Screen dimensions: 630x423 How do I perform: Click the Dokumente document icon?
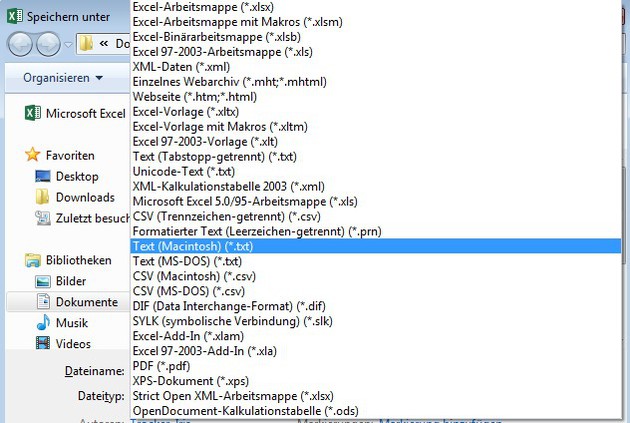point(43,301)
